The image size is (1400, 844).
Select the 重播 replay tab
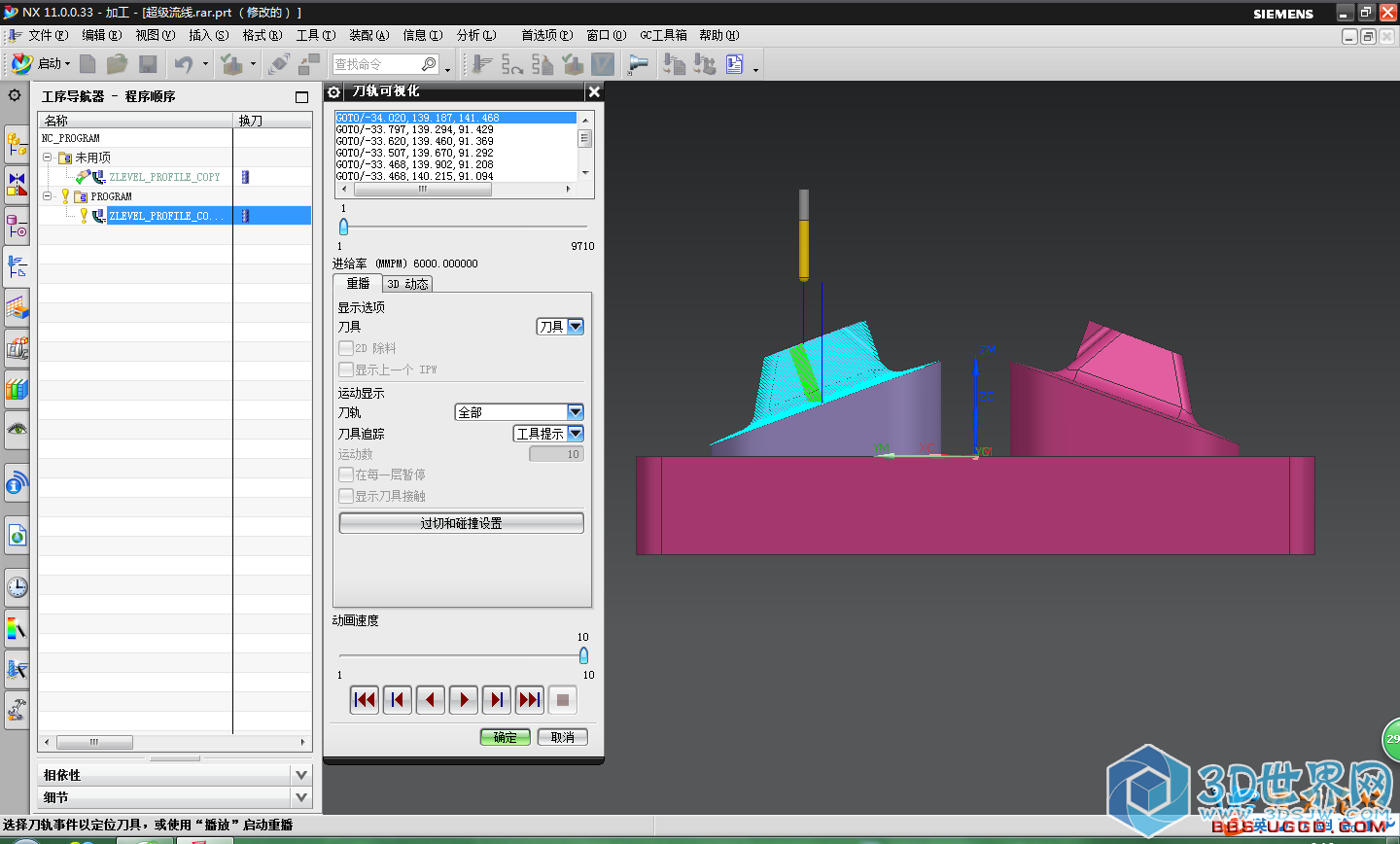tap(358, 283)
